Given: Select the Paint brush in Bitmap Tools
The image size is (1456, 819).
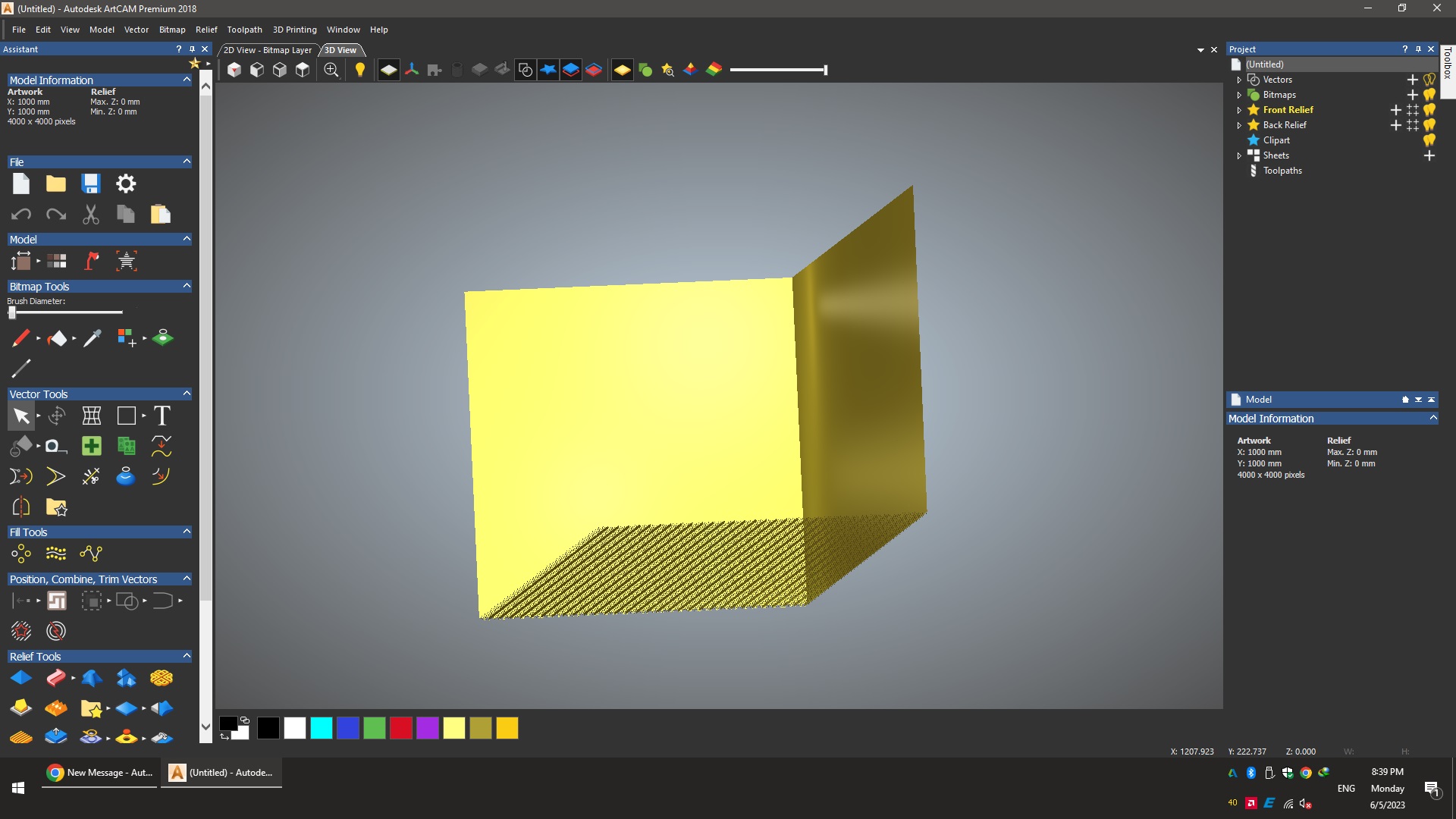Looking at the screenshot, I should (x=22, y=338).
